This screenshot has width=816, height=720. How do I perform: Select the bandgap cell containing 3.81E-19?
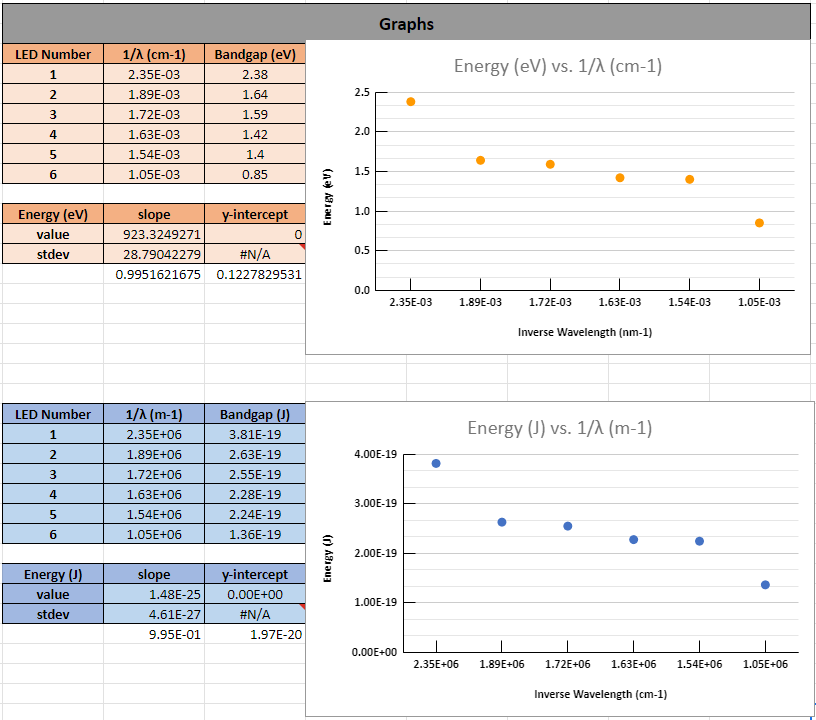coord(254,434)
